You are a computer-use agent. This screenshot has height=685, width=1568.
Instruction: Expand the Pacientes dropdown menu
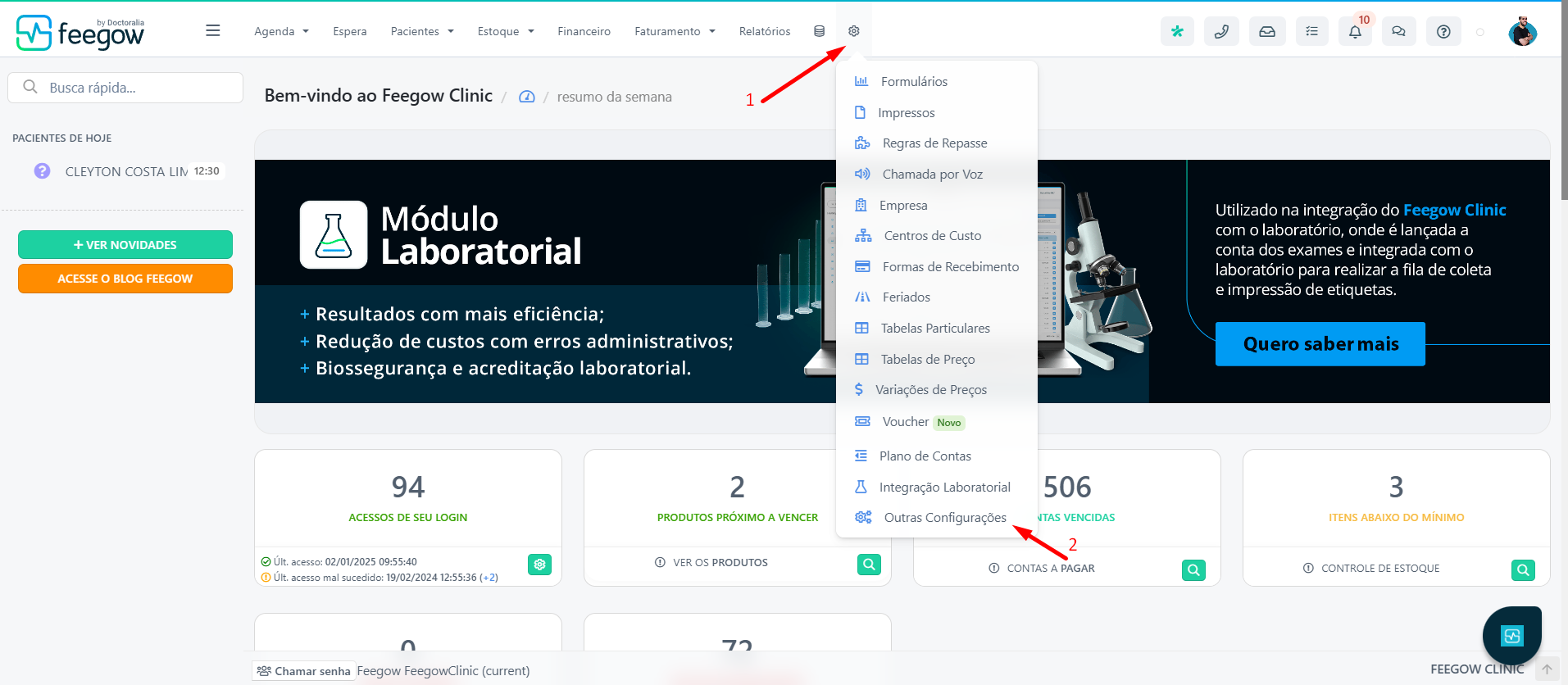422,31
